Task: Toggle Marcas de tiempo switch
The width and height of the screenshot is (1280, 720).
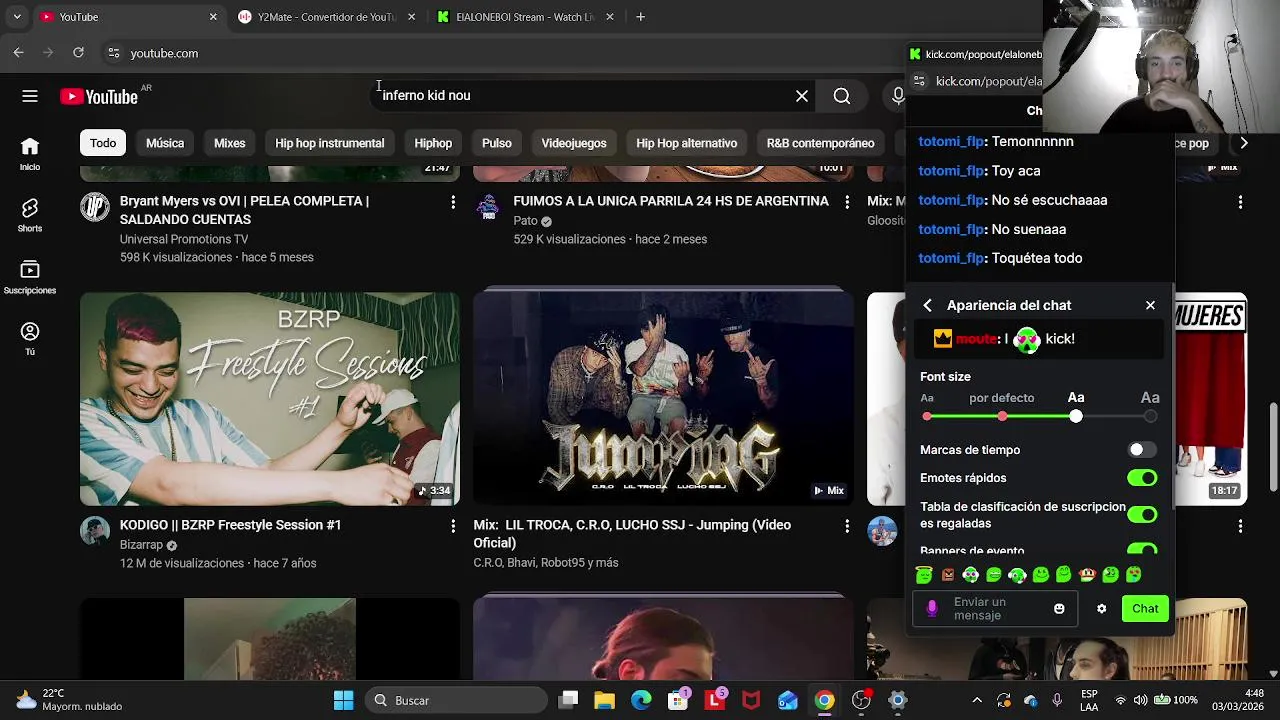Action: (x=1141, y=450)
